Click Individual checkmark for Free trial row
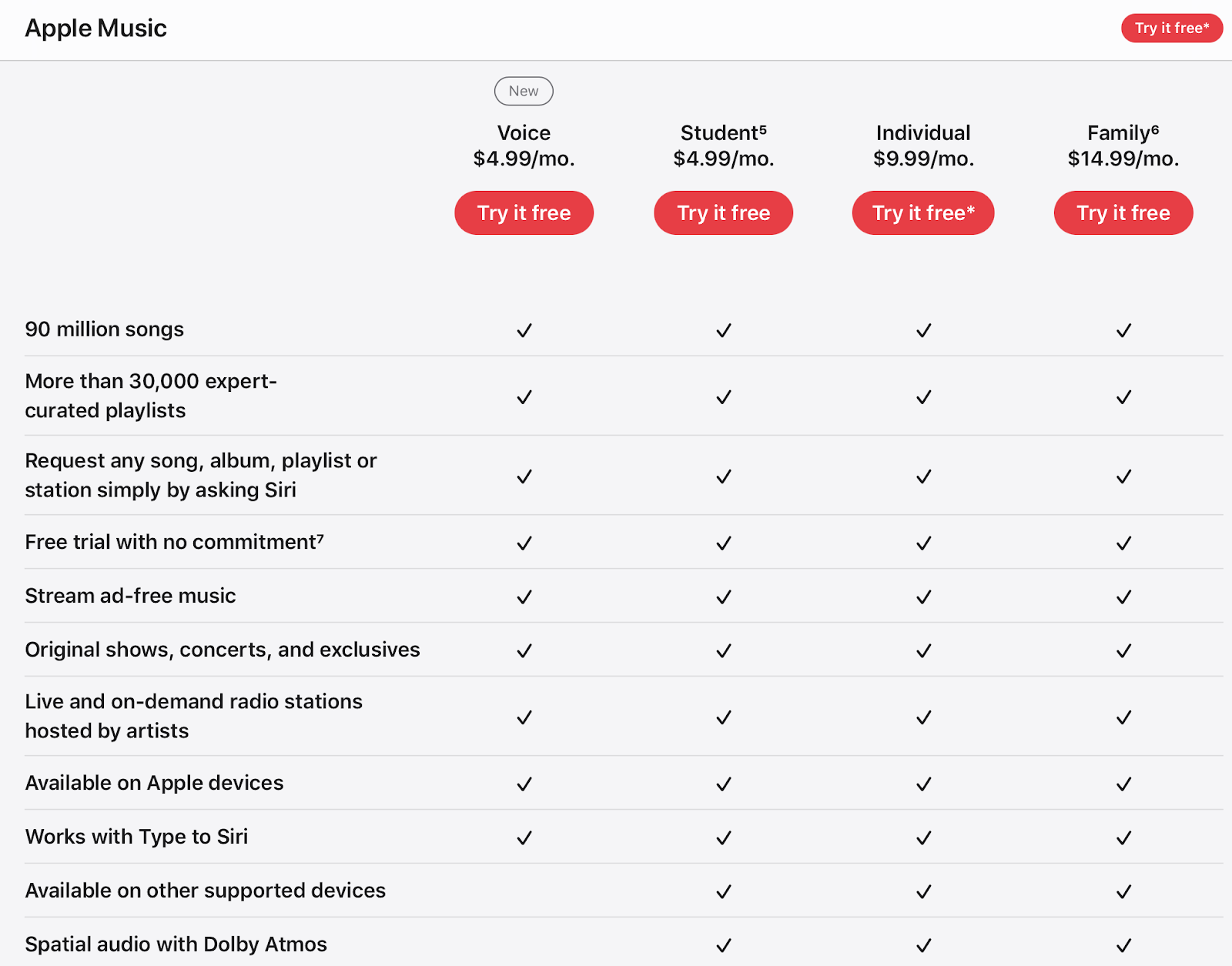Image resolution: width=1232 pixels, height=966 pixels. coord(924,543)
